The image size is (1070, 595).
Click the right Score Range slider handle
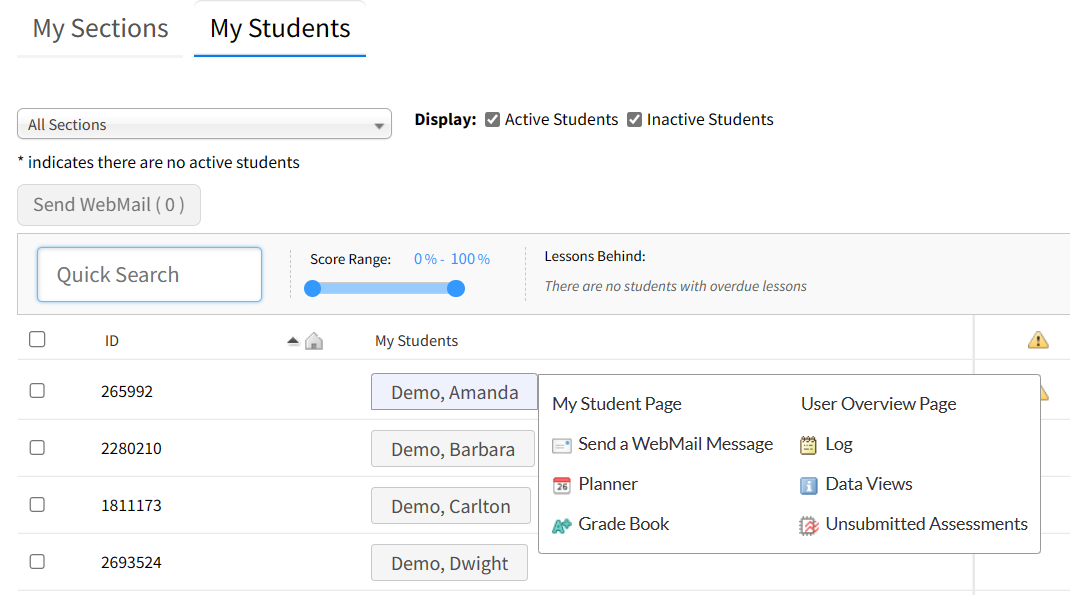click(x=456, y=288)
